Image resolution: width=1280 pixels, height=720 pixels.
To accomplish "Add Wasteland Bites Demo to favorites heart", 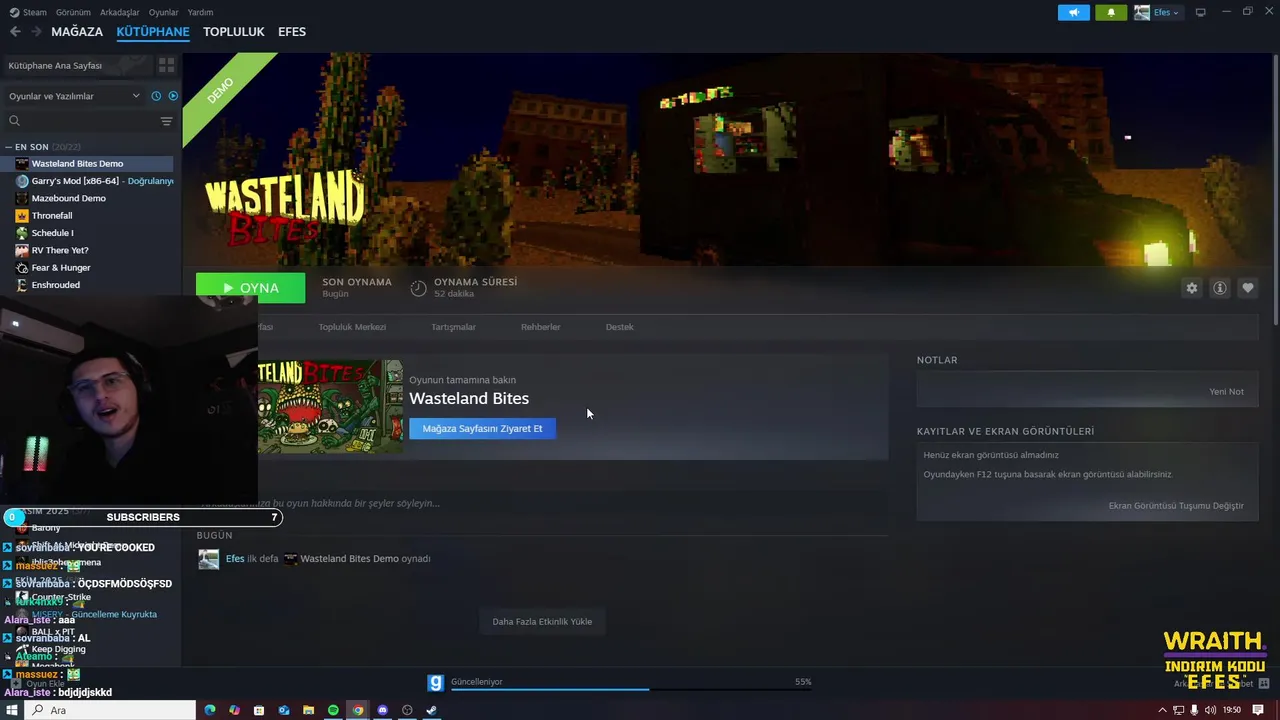I will (x=1248, y=288).
